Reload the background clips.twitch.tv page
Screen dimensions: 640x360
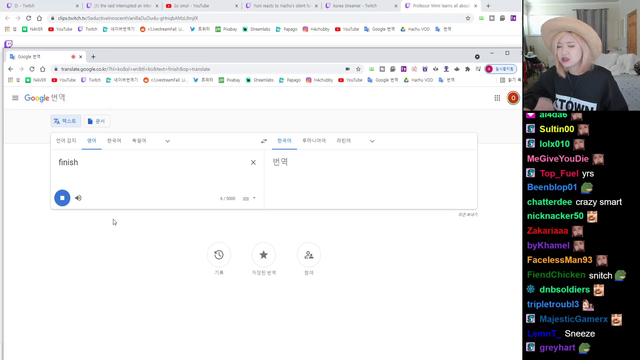pos(29,18)
